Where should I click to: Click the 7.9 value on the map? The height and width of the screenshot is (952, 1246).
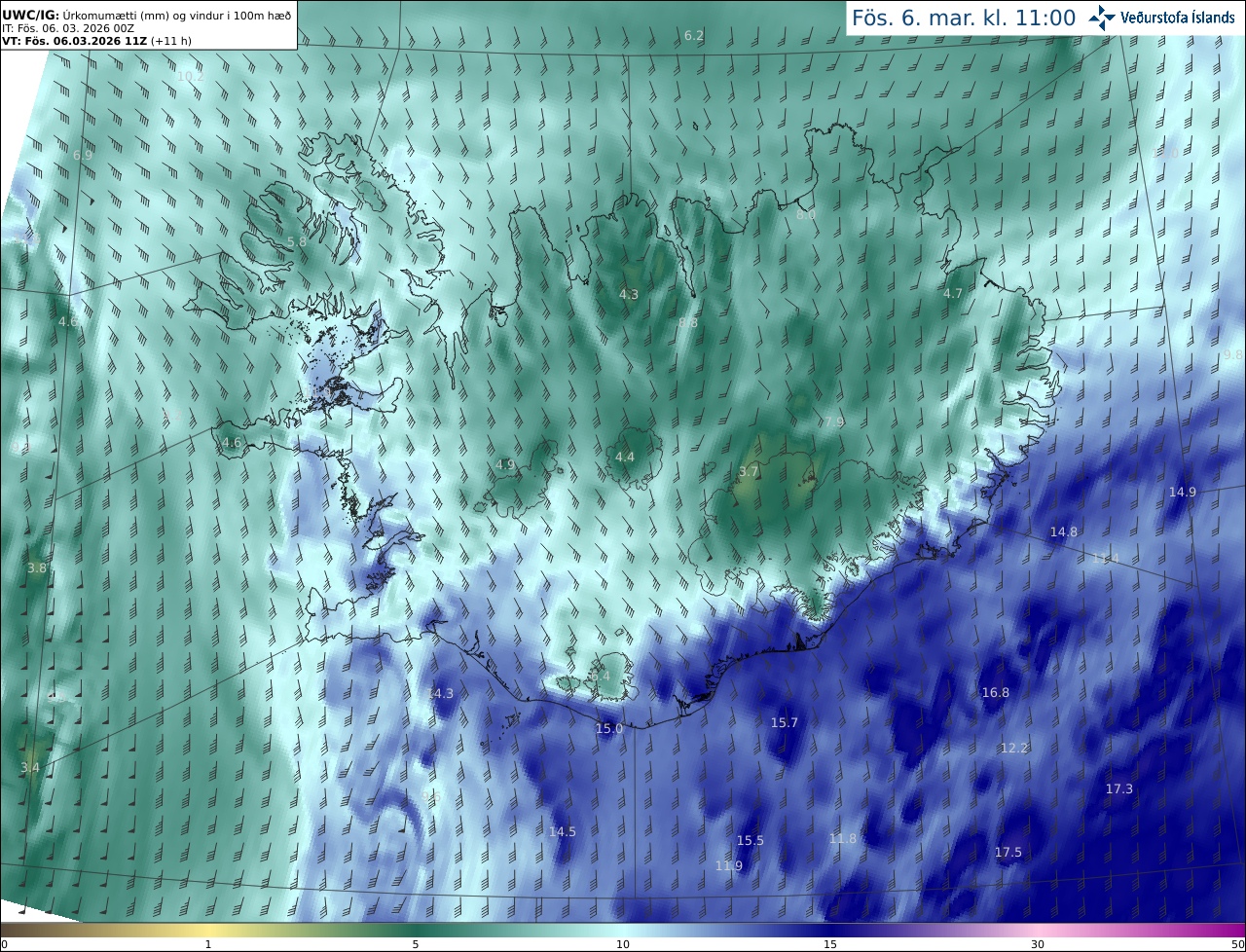tap(832, 421)
